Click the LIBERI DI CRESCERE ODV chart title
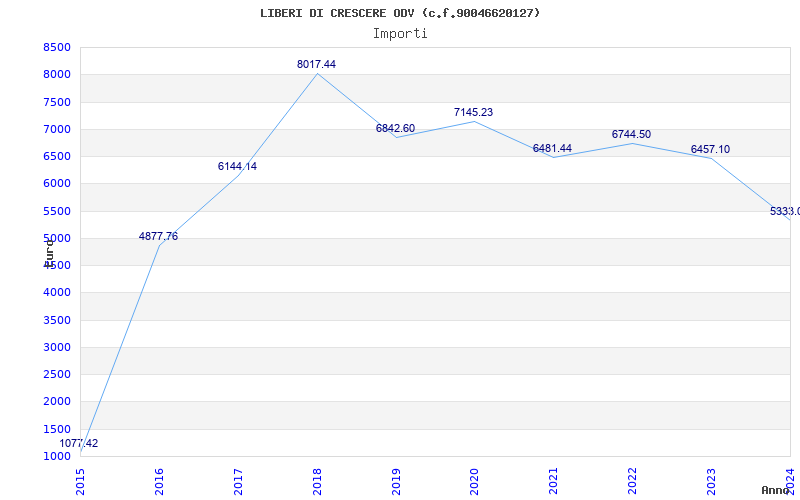800x500 pixels. 400,13
